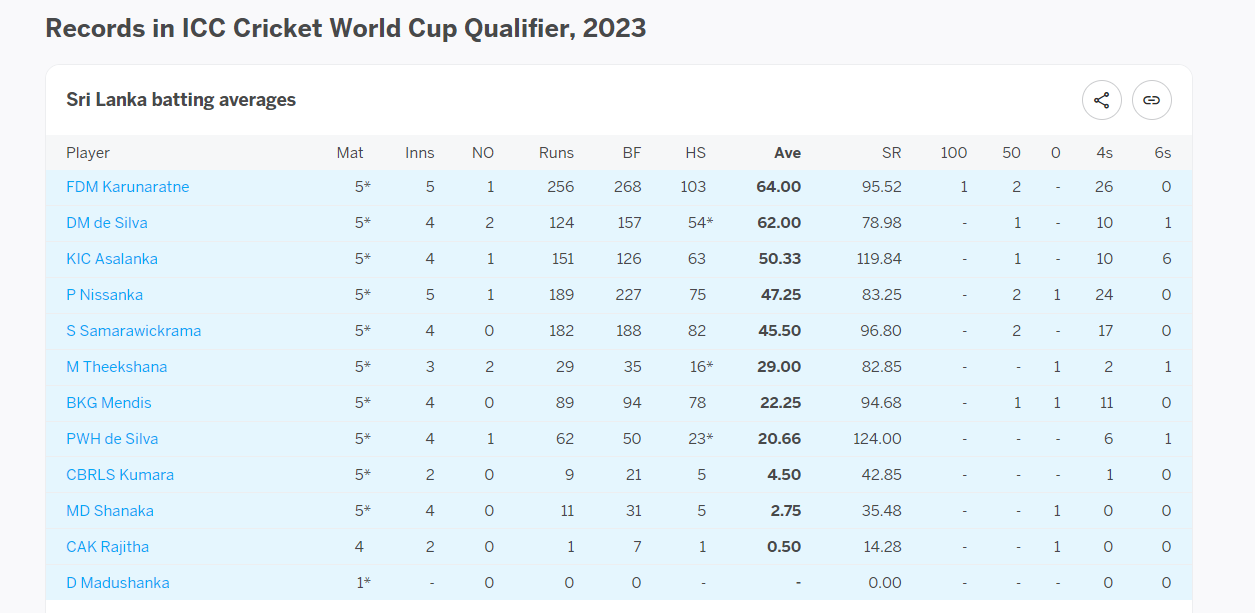The height and width of the screenshot is (613, 1255).
Task: Select the Player column header
Action: click(88, 153)
